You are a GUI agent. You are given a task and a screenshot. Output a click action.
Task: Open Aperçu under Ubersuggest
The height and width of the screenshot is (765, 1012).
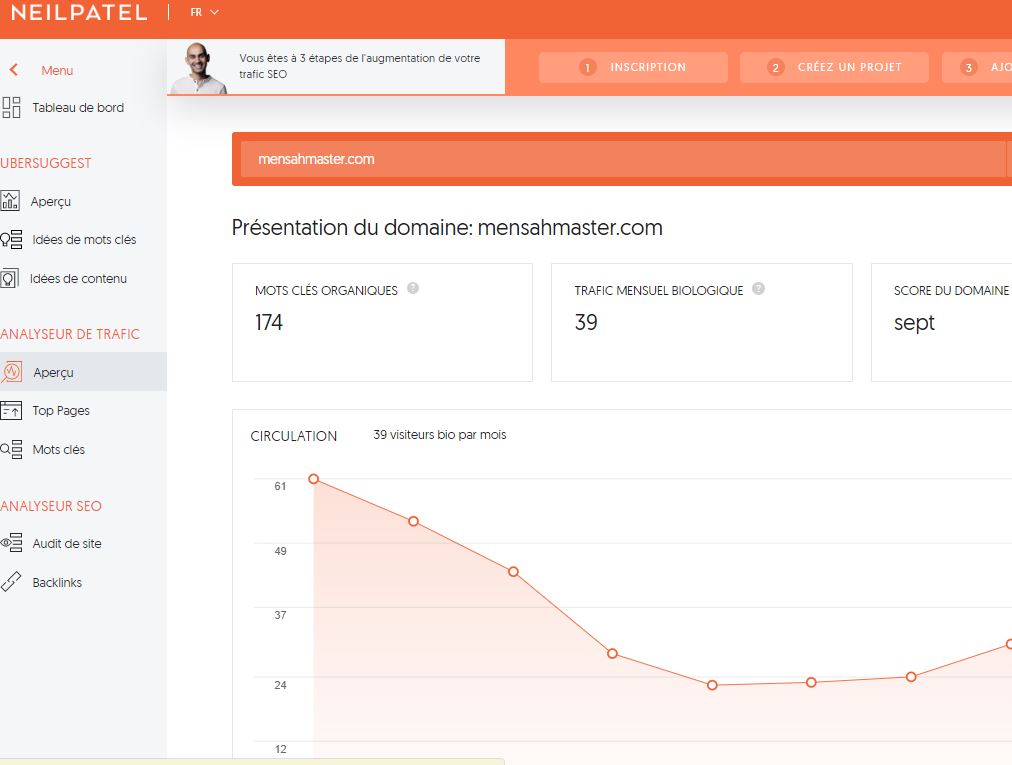[50, 201]
